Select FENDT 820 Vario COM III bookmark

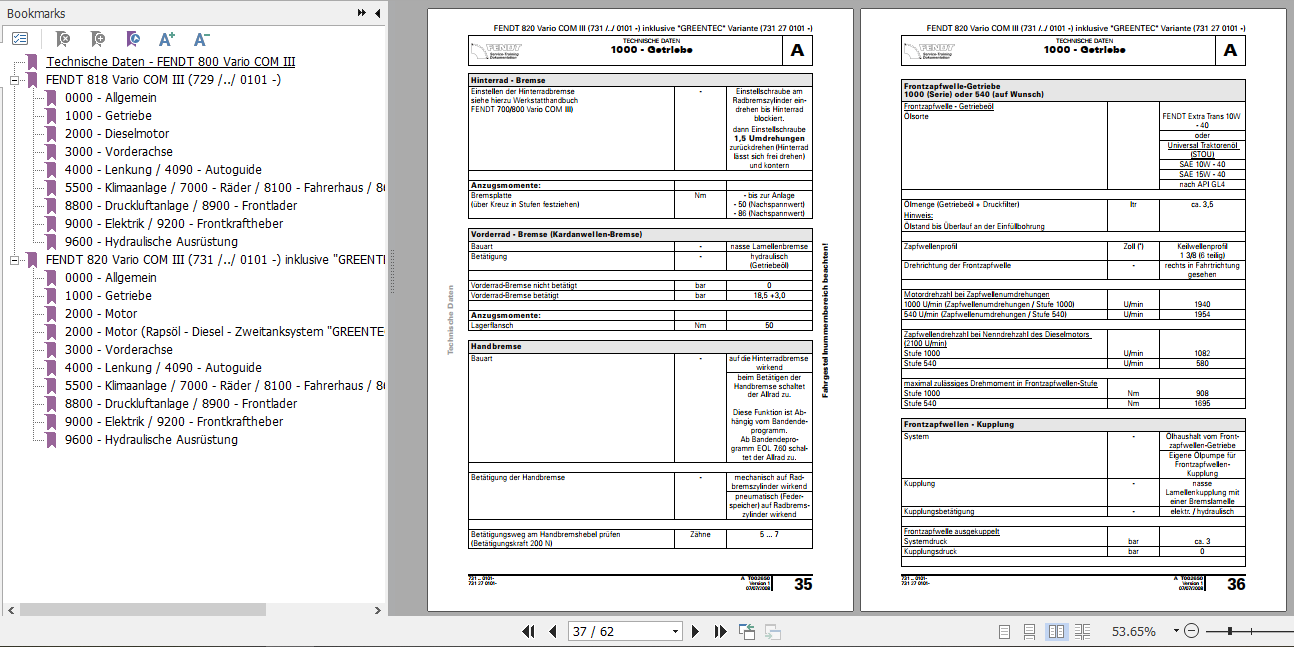click(215, 260)
